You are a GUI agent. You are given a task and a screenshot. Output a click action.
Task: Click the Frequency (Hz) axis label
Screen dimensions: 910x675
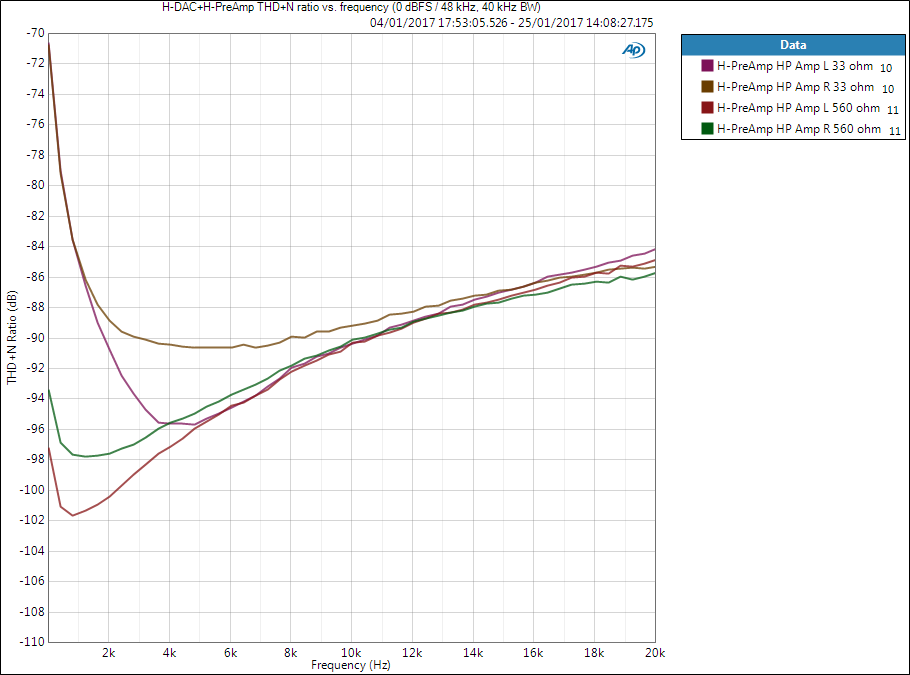[351, 665]
